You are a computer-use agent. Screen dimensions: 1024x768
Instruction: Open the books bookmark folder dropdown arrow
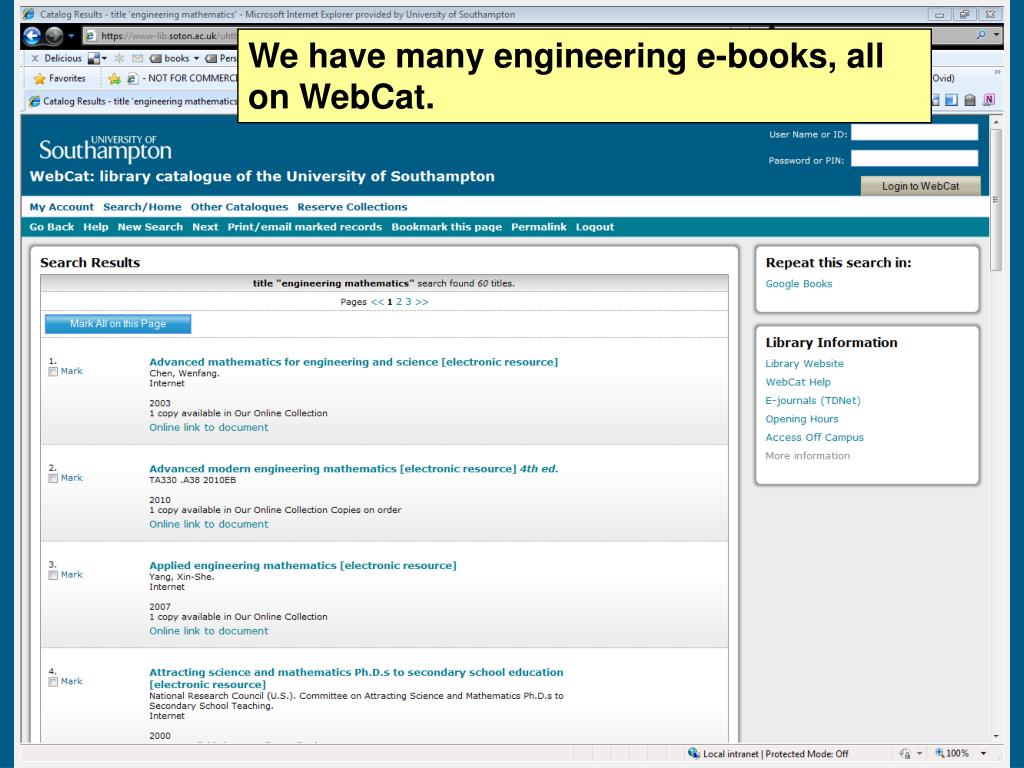point(196,59)
